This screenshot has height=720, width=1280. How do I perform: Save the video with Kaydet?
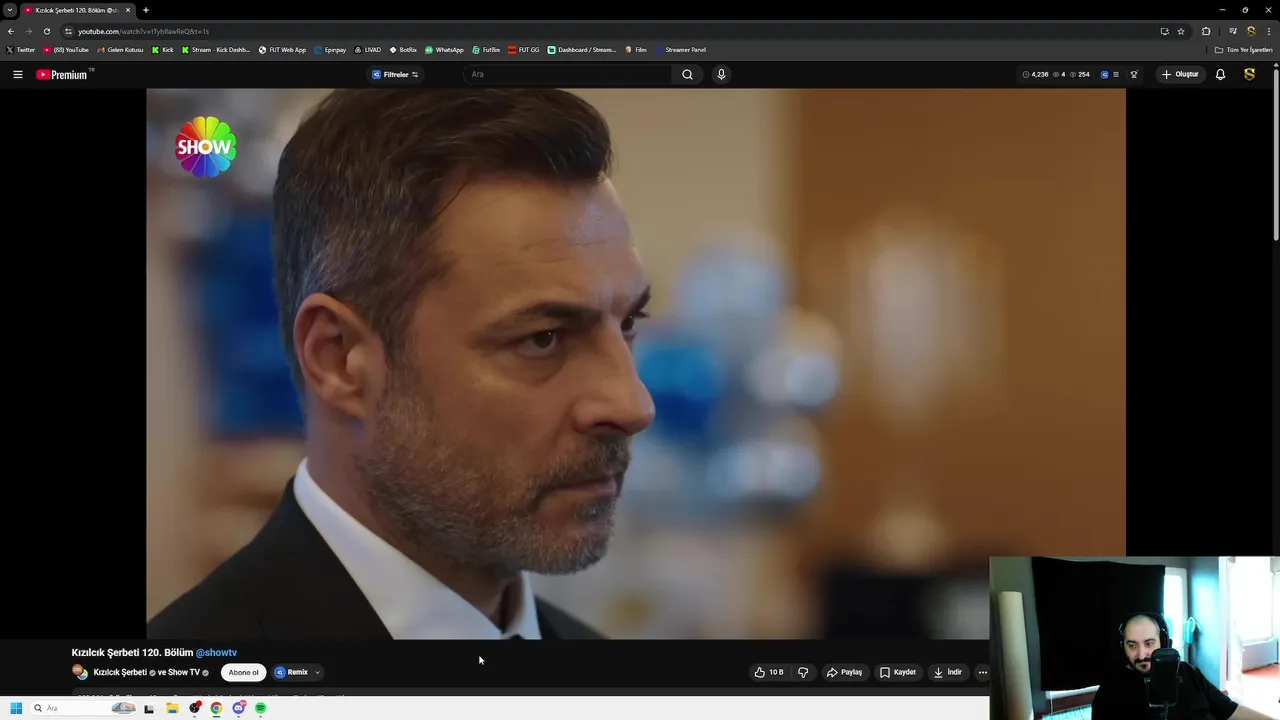click(x=897, y=672)
